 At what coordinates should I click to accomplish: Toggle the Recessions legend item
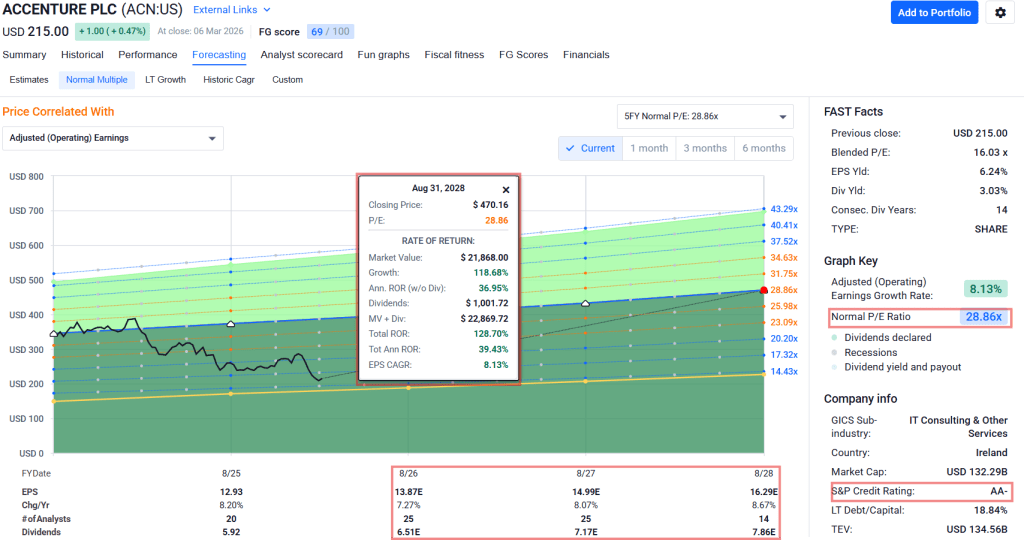[x=835, y=352]
